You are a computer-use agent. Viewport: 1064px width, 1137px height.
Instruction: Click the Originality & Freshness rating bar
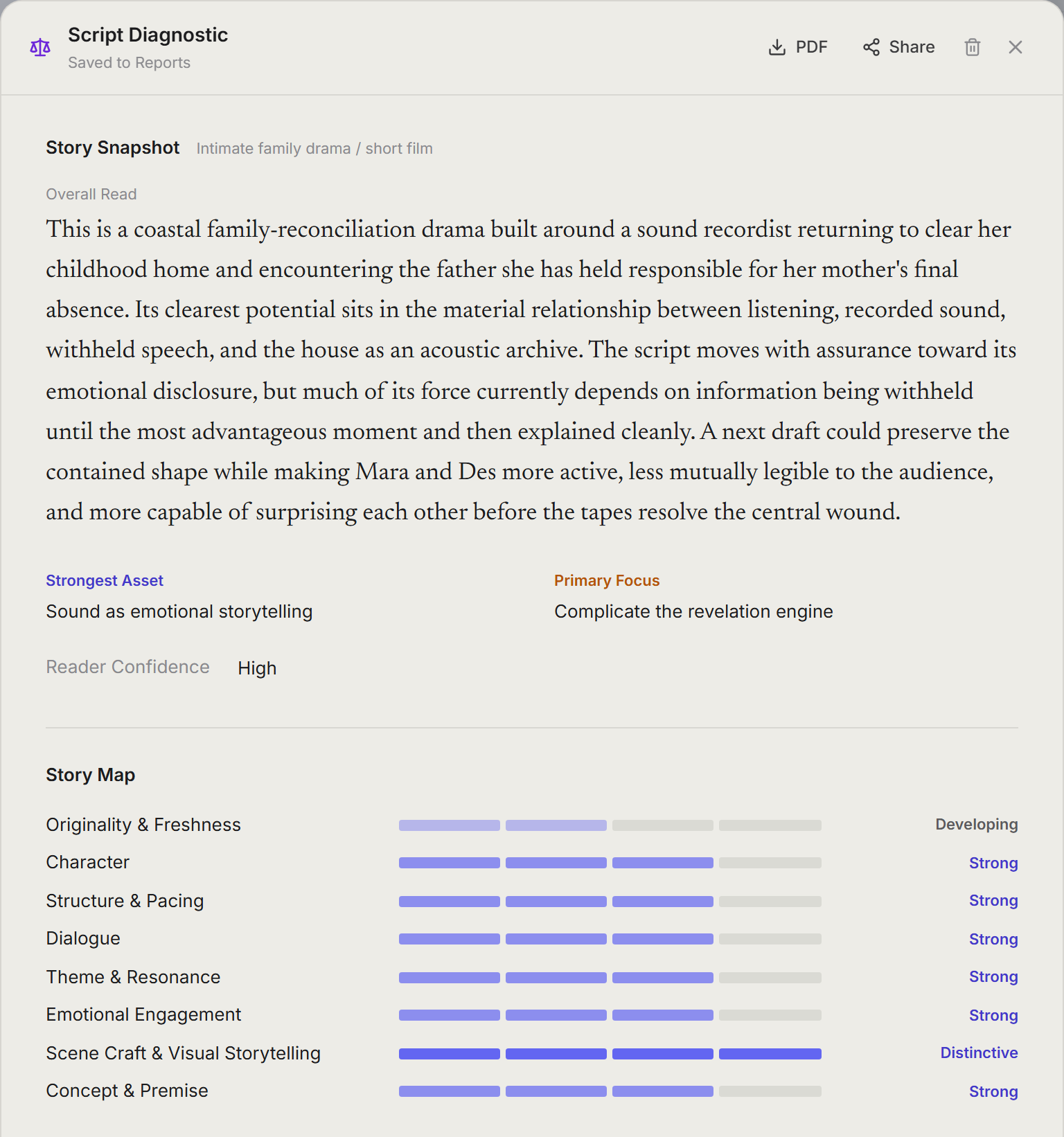[610, 825]
